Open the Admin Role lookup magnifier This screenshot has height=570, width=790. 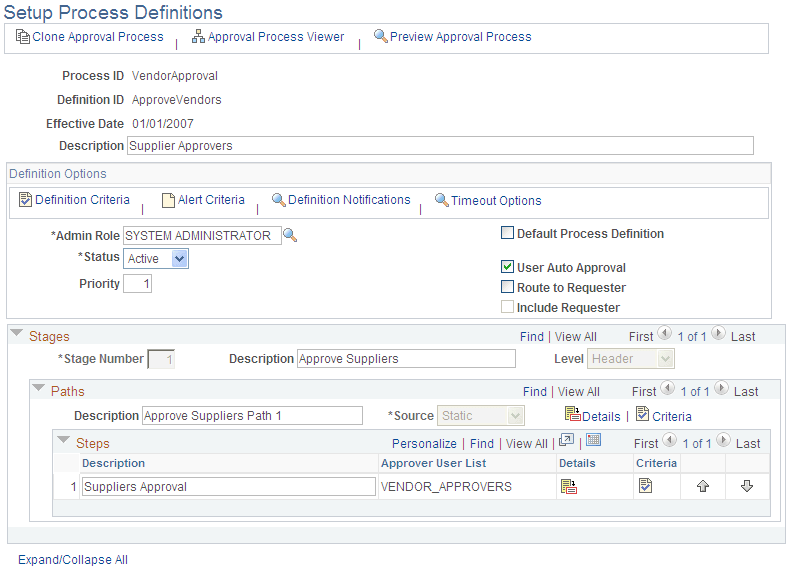tap(290, 235)
